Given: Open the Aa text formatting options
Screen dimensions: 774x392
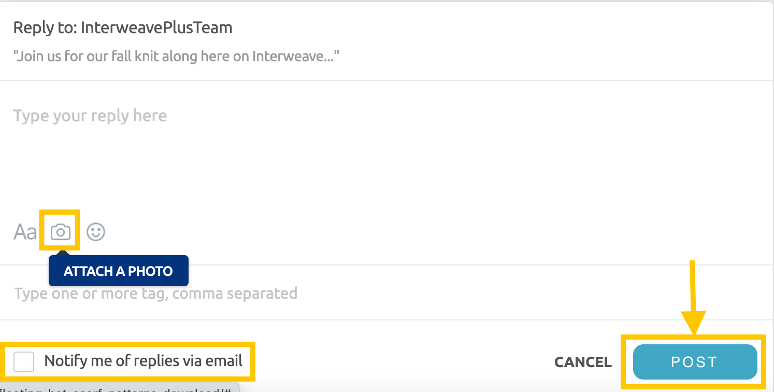Looking at the screenshot, I should click(x=25, y=232).
